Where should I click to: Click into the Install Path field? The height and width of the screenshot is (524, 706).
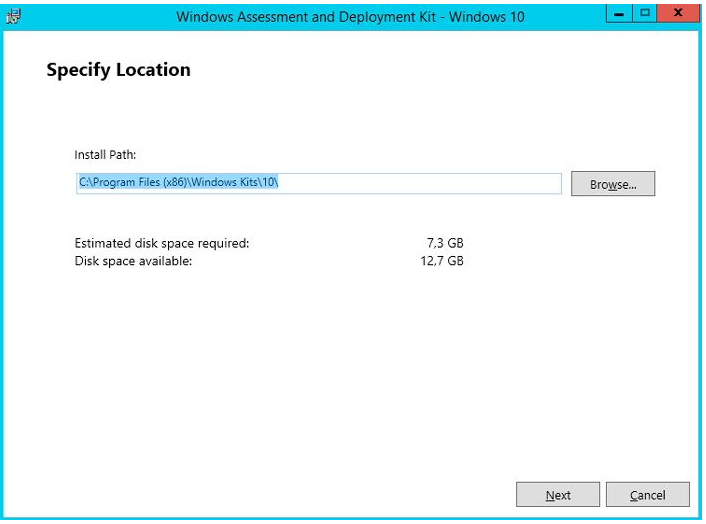319,183
